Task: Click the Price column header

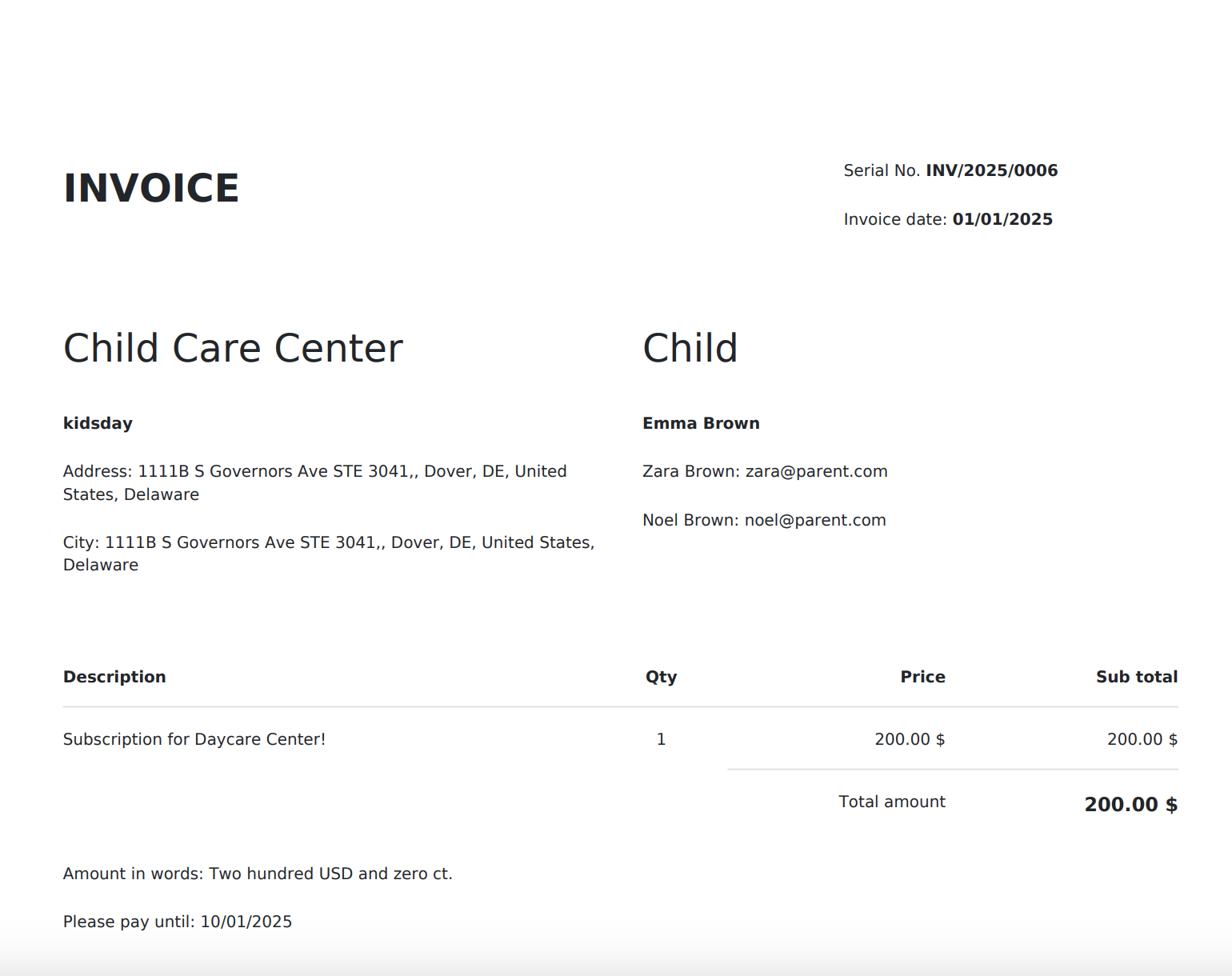Action: point(922,677)
